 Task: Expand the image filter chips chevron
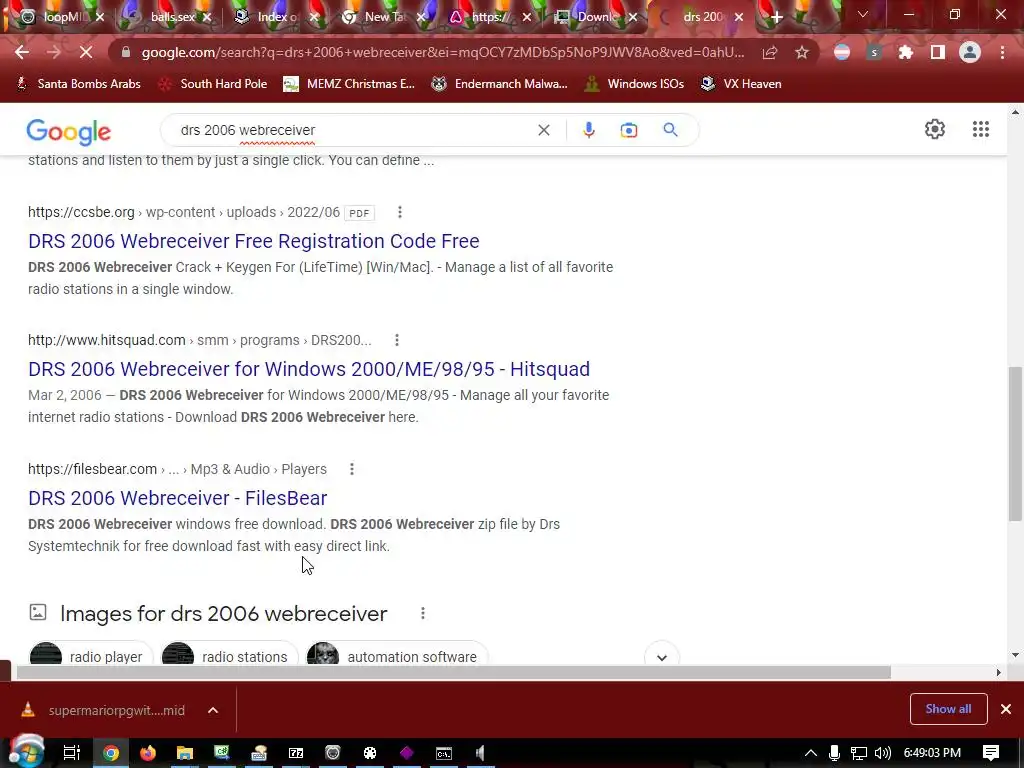(x=662, y=657)
